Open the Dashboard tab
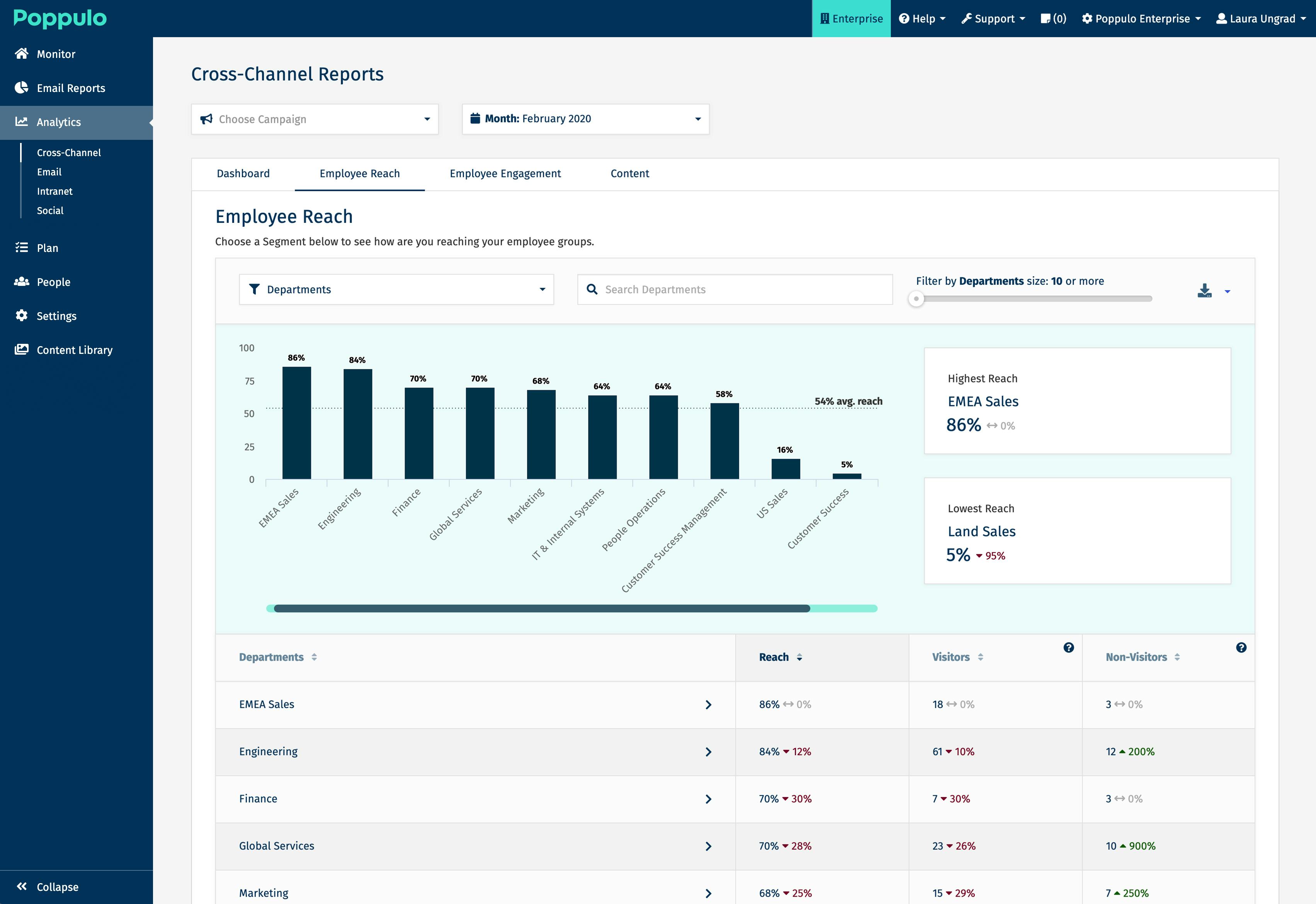This screenshot has width=1316, height=904. point(243,173)
